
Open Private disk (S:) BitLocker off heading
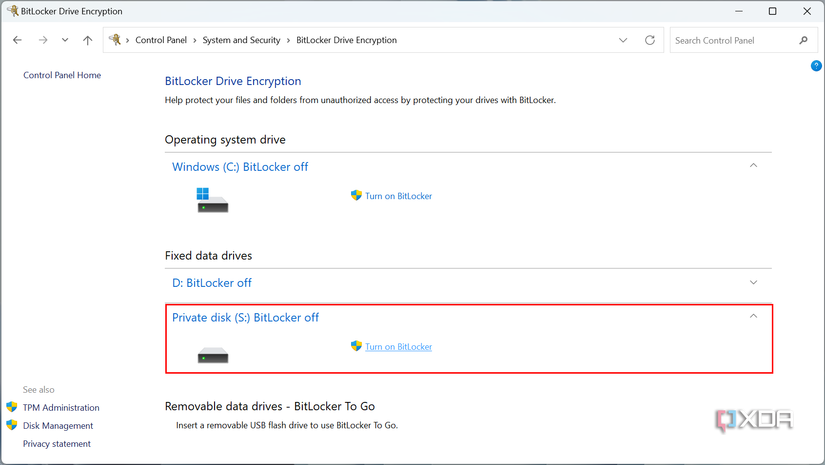pos(245,318)
